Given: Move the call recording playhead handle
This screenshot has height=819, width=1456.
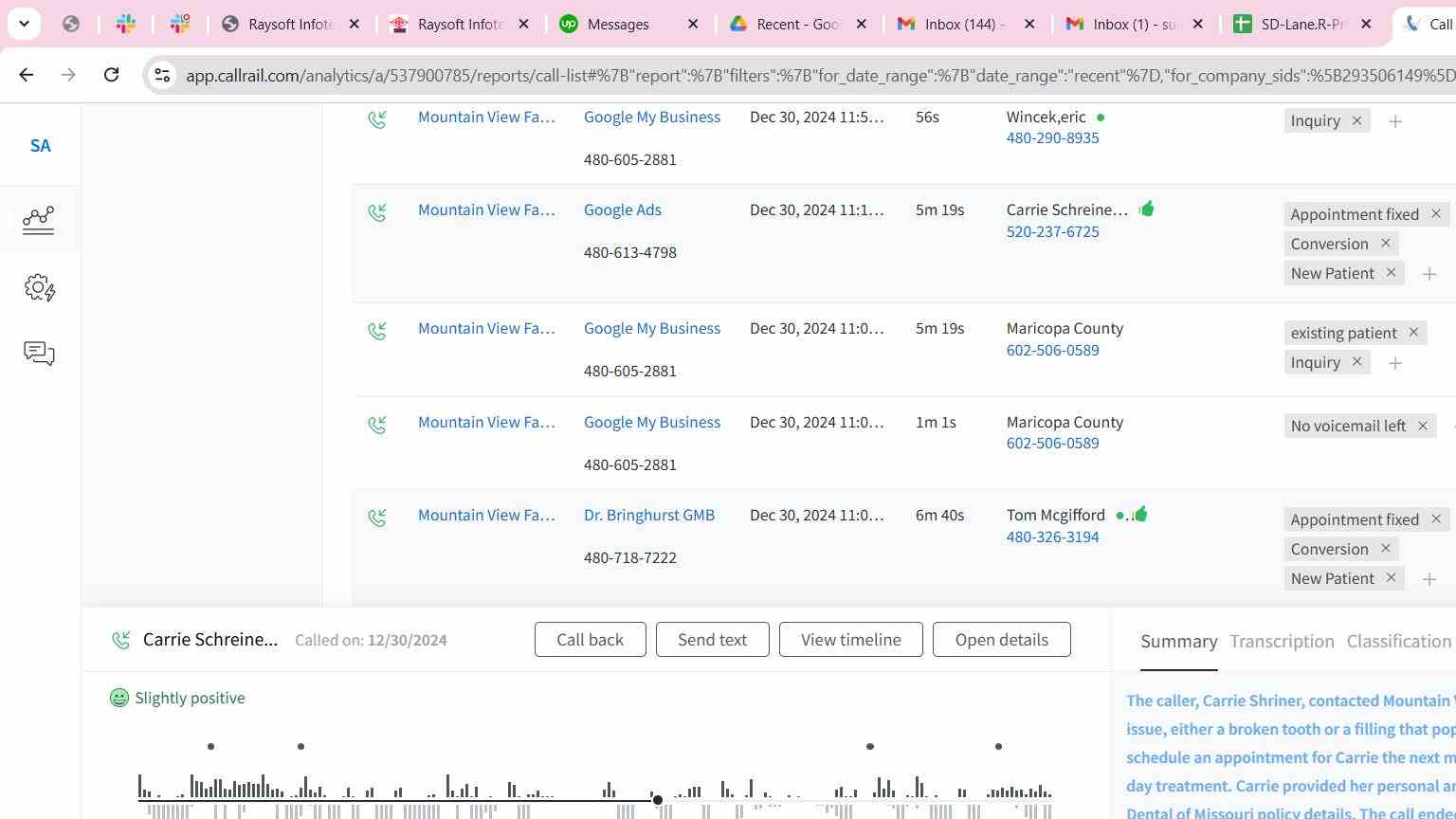Looking at the screenshot, I should pos(658,800).
